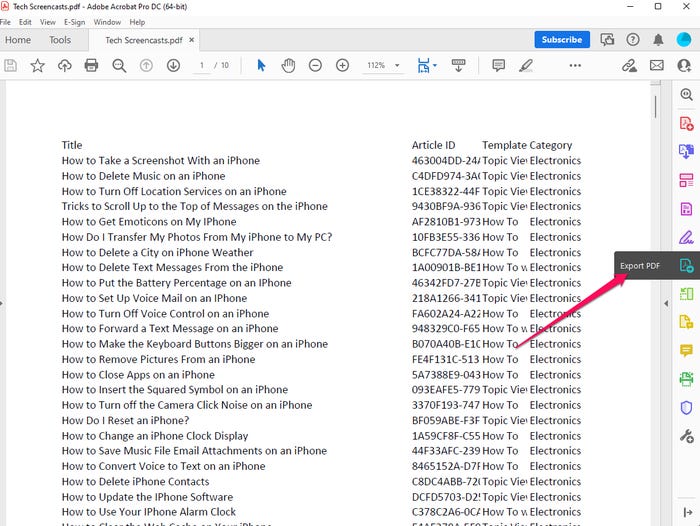Click 'How to Close Apps on an iPhone'
The image size is (700, 526).
coord(138,375)
